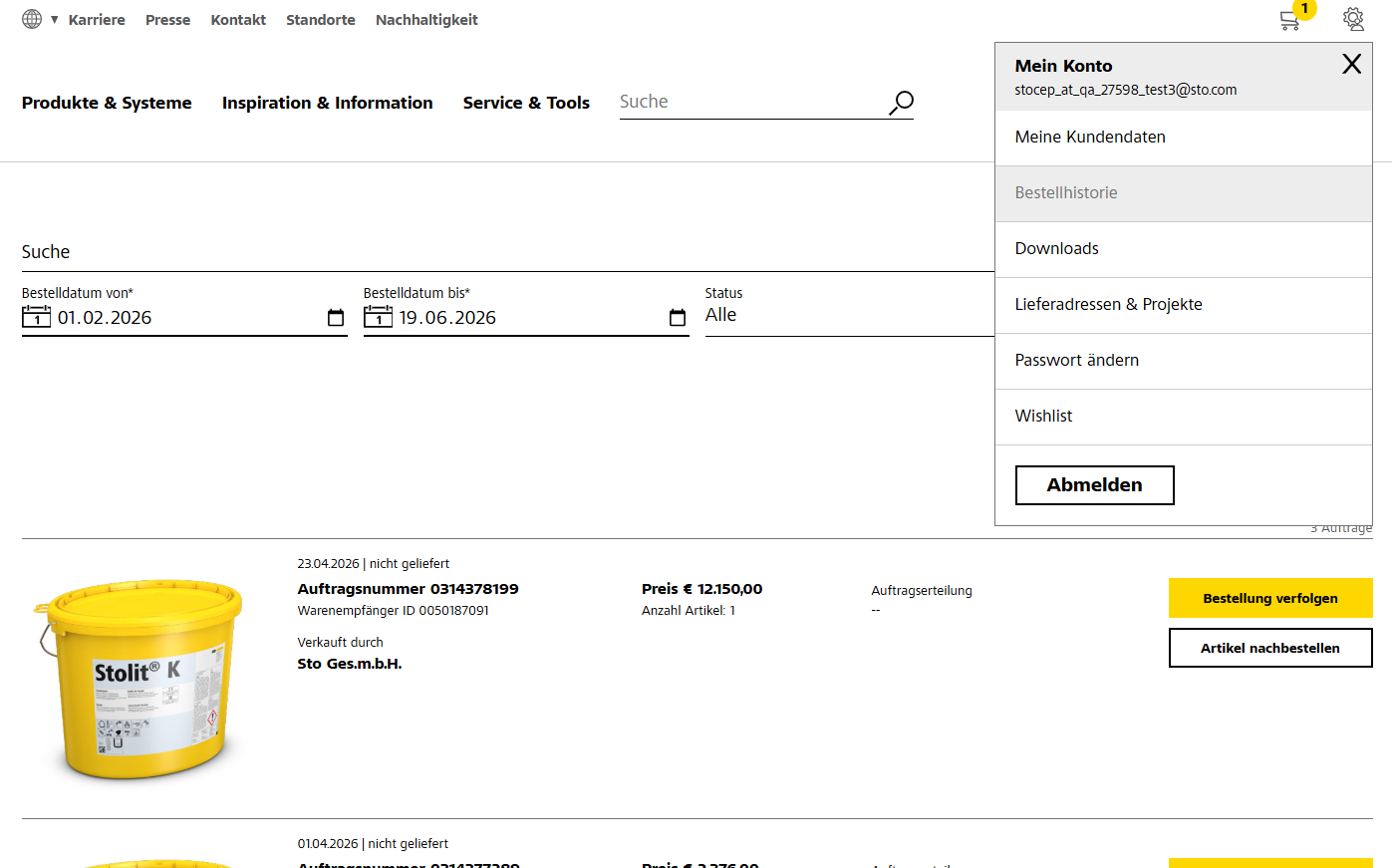This screenshot has height=868, width=1392.
Task: Click 23.04.2026 | nicht geliefert text
Action: 373,564
